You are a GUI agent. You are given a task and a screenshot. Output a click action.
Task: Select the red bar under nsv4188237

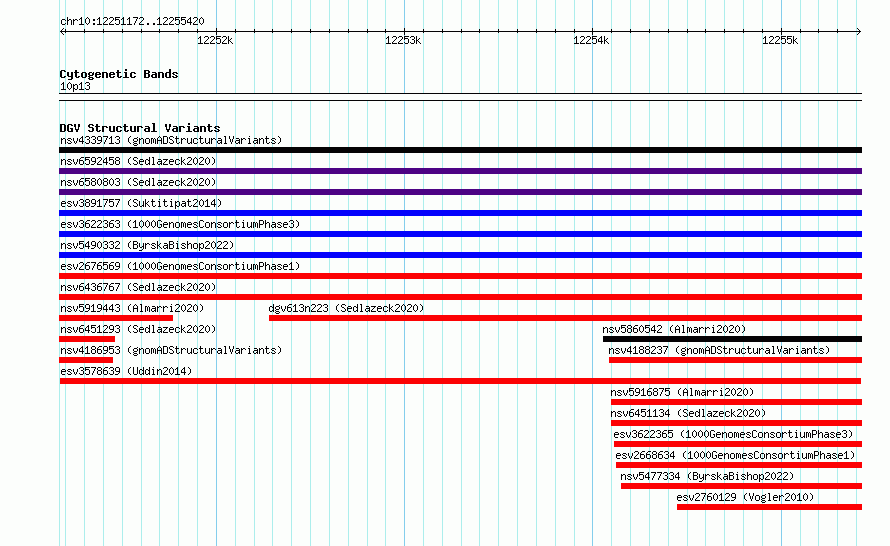coord(736,360)
